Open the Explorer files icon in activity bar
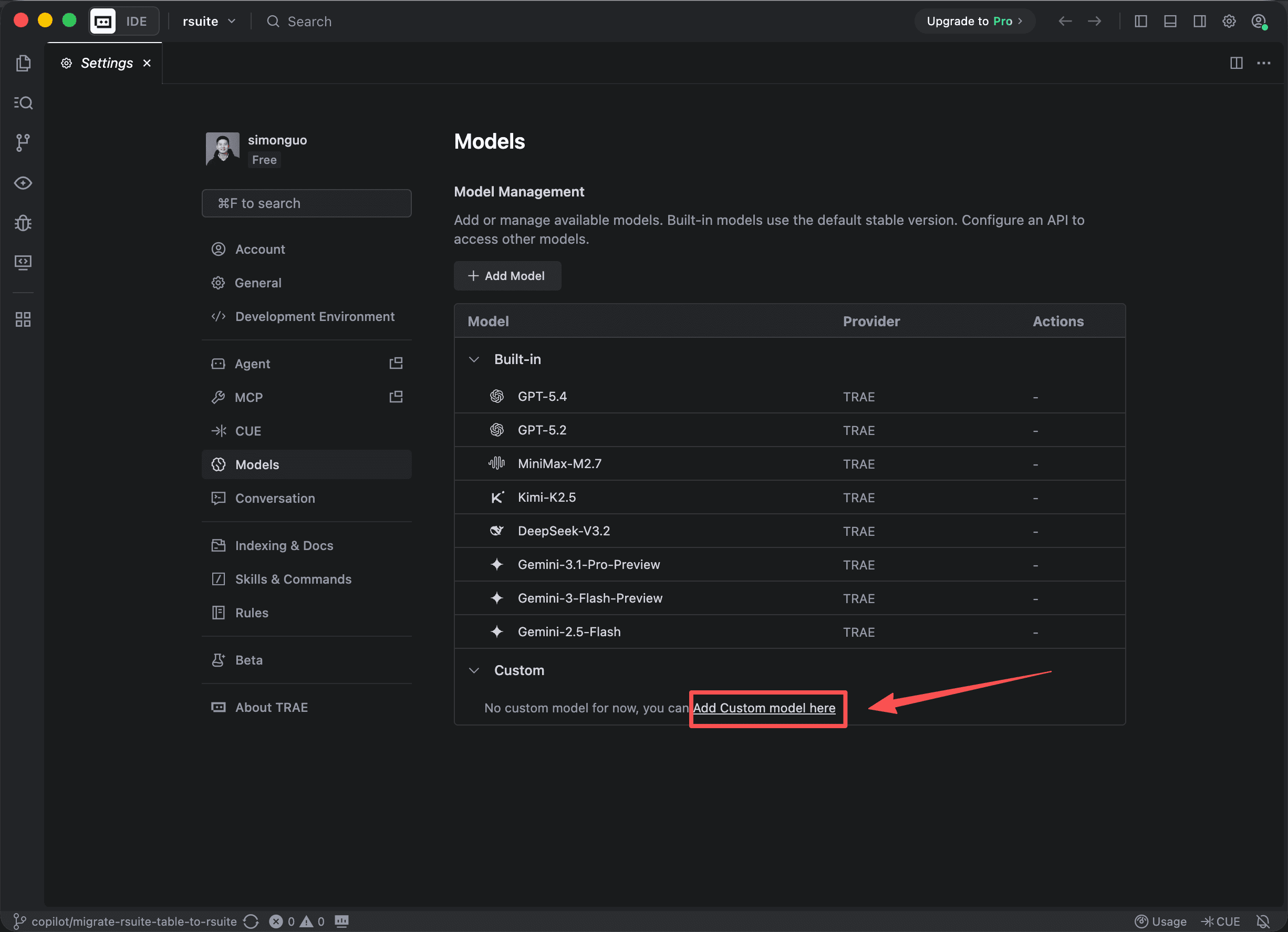This screenshot has width=1288, height=932. point(23,63)
